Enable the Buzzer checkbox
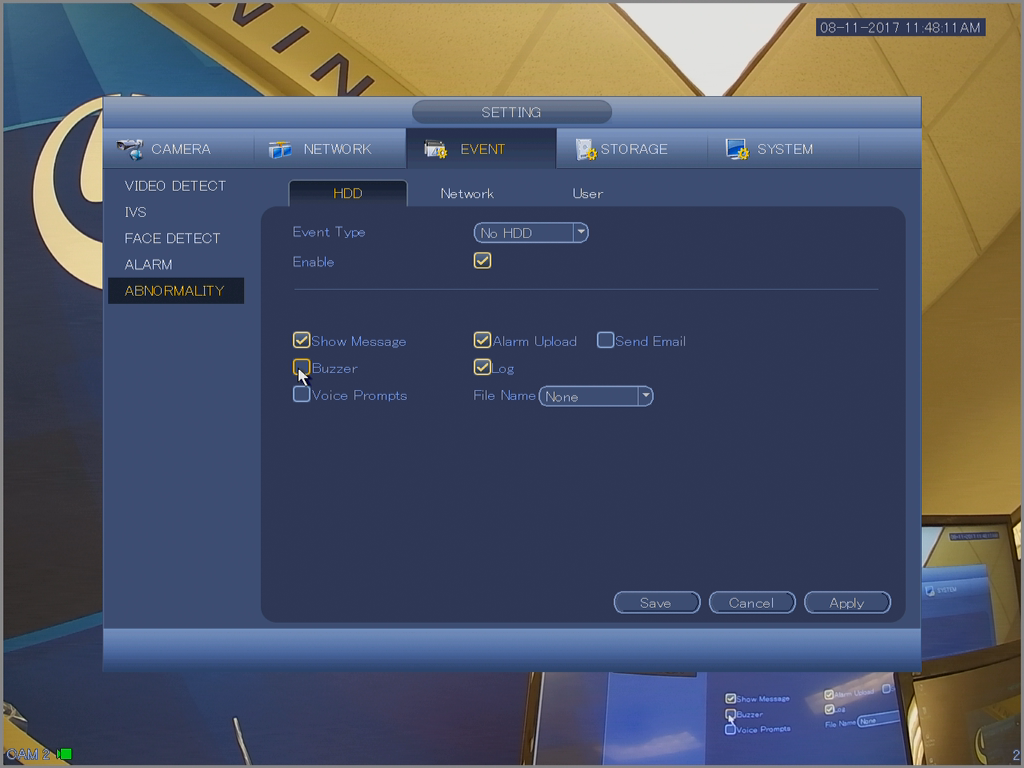 pyautogui.click(x=301, y=367)
